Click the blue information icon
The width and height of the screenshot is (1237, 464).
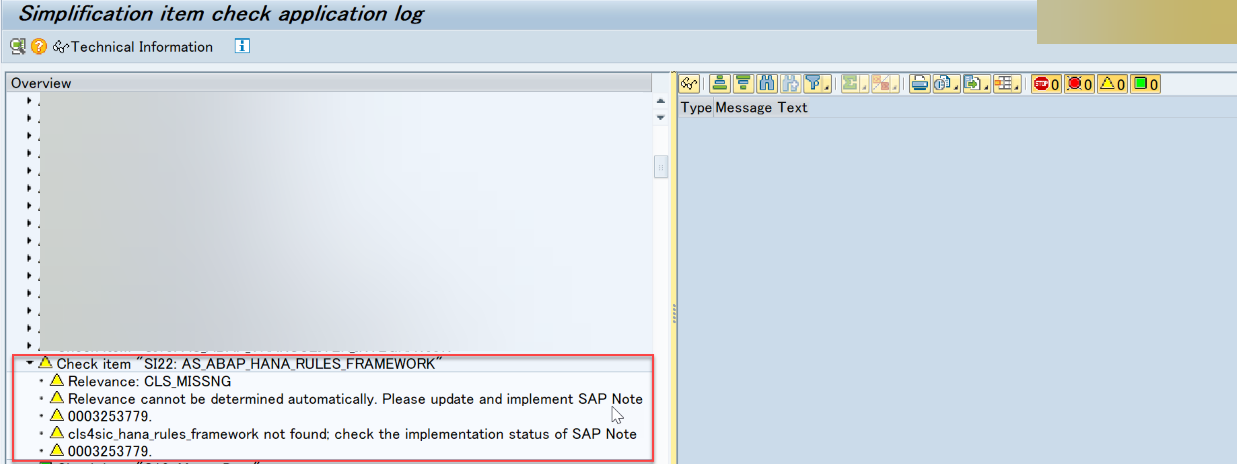pyautogui.click(x=242, y=46)
